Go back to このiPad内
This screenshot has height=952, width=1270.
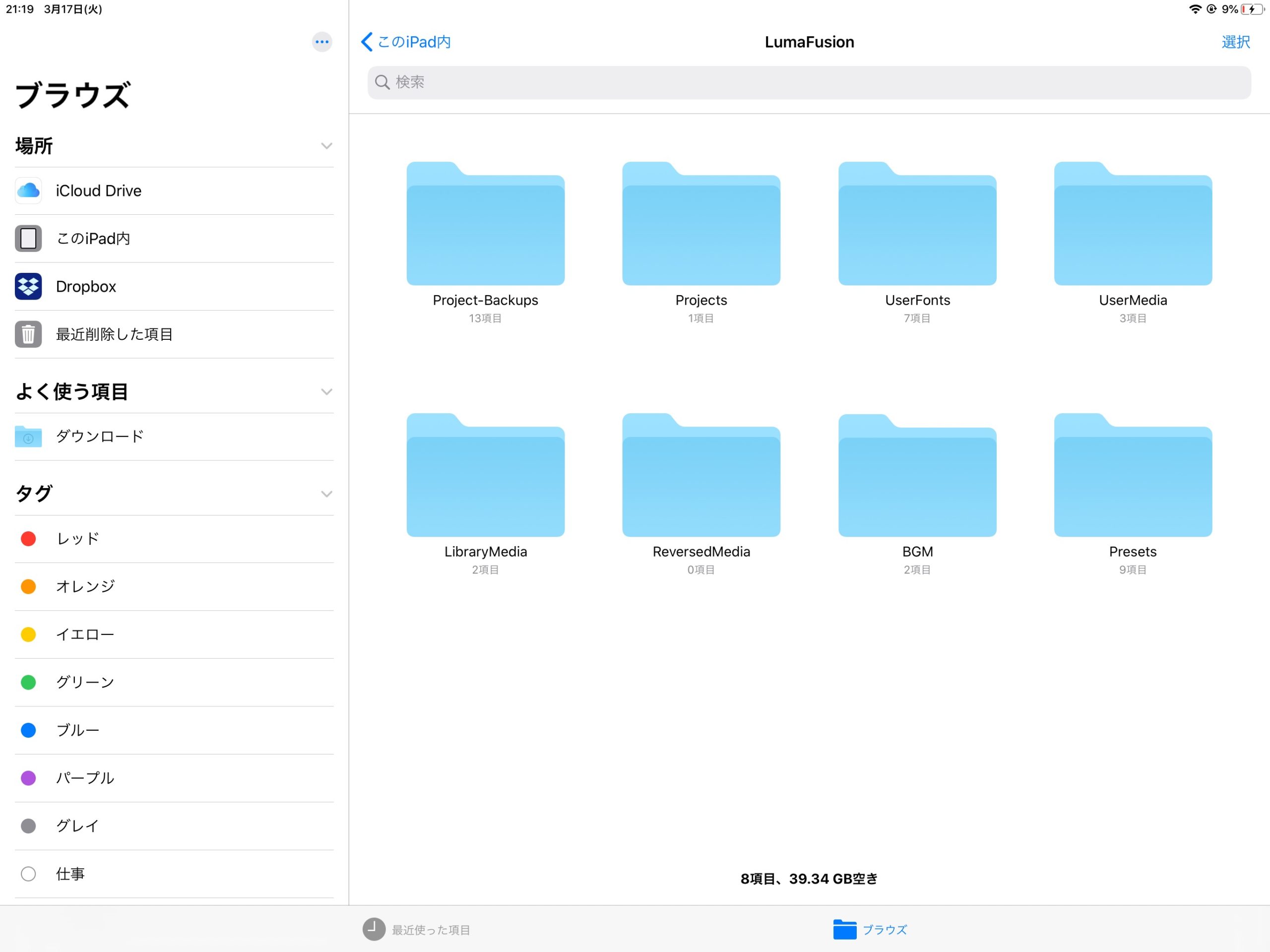[x=405, y=42]
